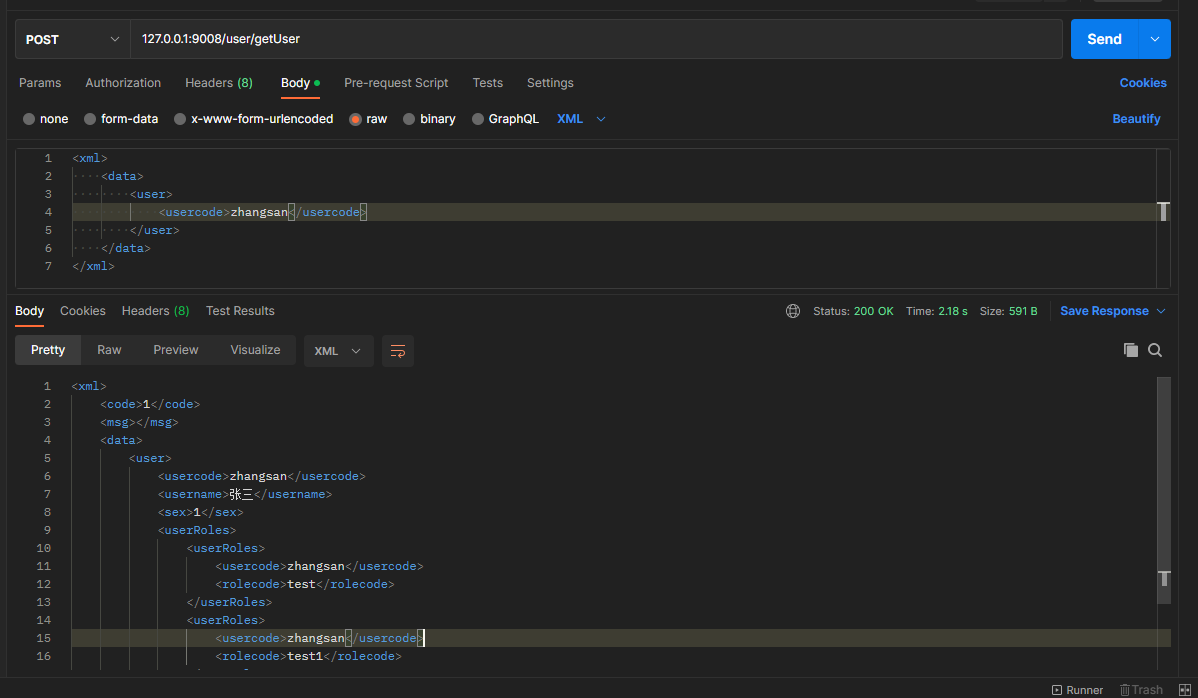Open the collection Runner
Screen dimensions: 1198x698
(1077, 690)
